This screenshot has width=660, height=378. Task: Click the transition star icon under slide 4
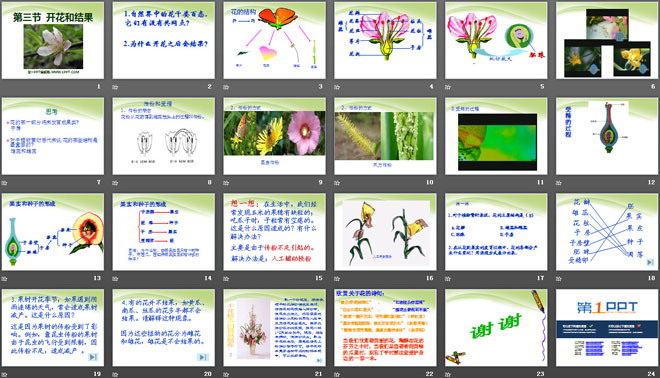coord(337,87)
